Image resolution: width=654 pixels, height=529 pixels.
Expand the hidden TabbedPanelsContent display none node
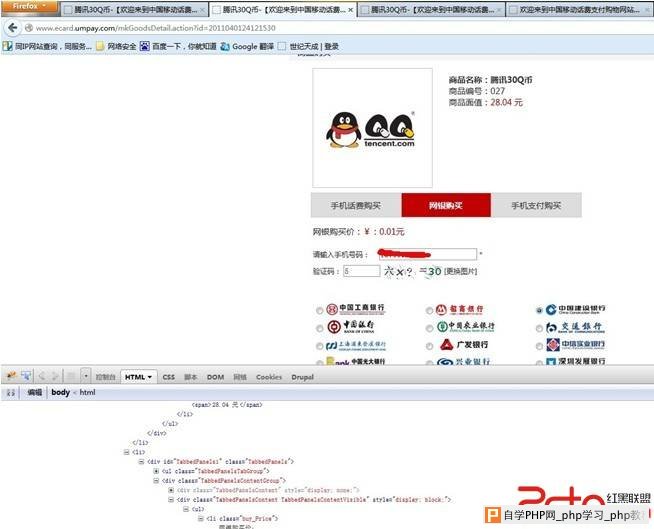(x=171, y=490)
